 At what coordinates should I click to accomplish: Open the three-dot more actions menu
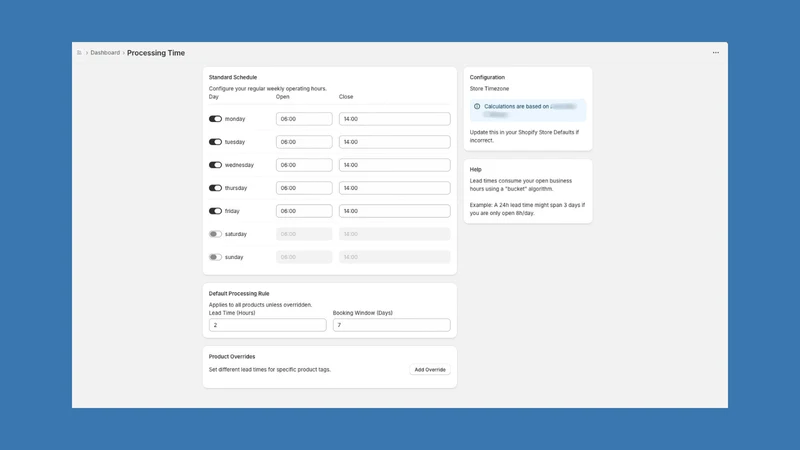point(716,53)
